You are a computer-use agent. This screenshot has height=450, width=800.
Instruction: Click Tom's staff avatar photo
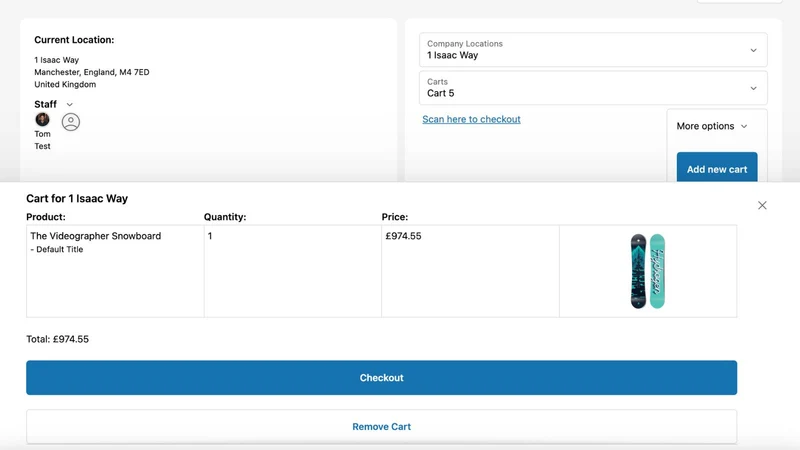(42, 119)
